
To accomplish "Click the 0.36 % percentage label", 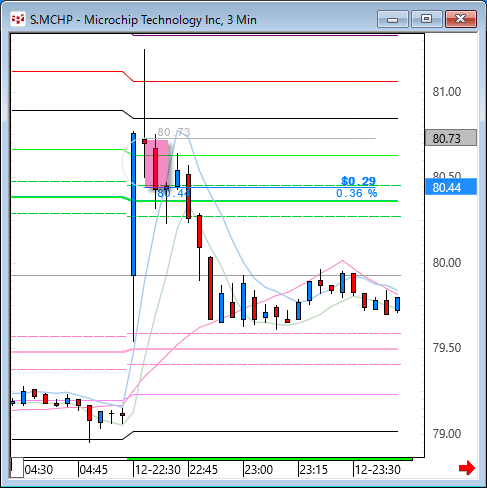I will pyautogui.click(x=356, y=193).
